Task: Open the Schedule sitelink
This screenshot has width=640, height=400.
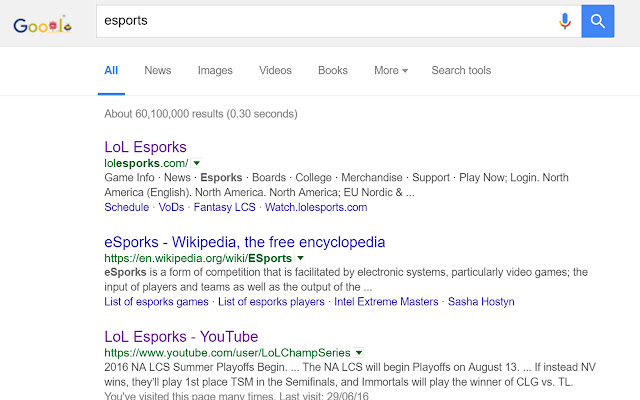Action: point(127,208)
